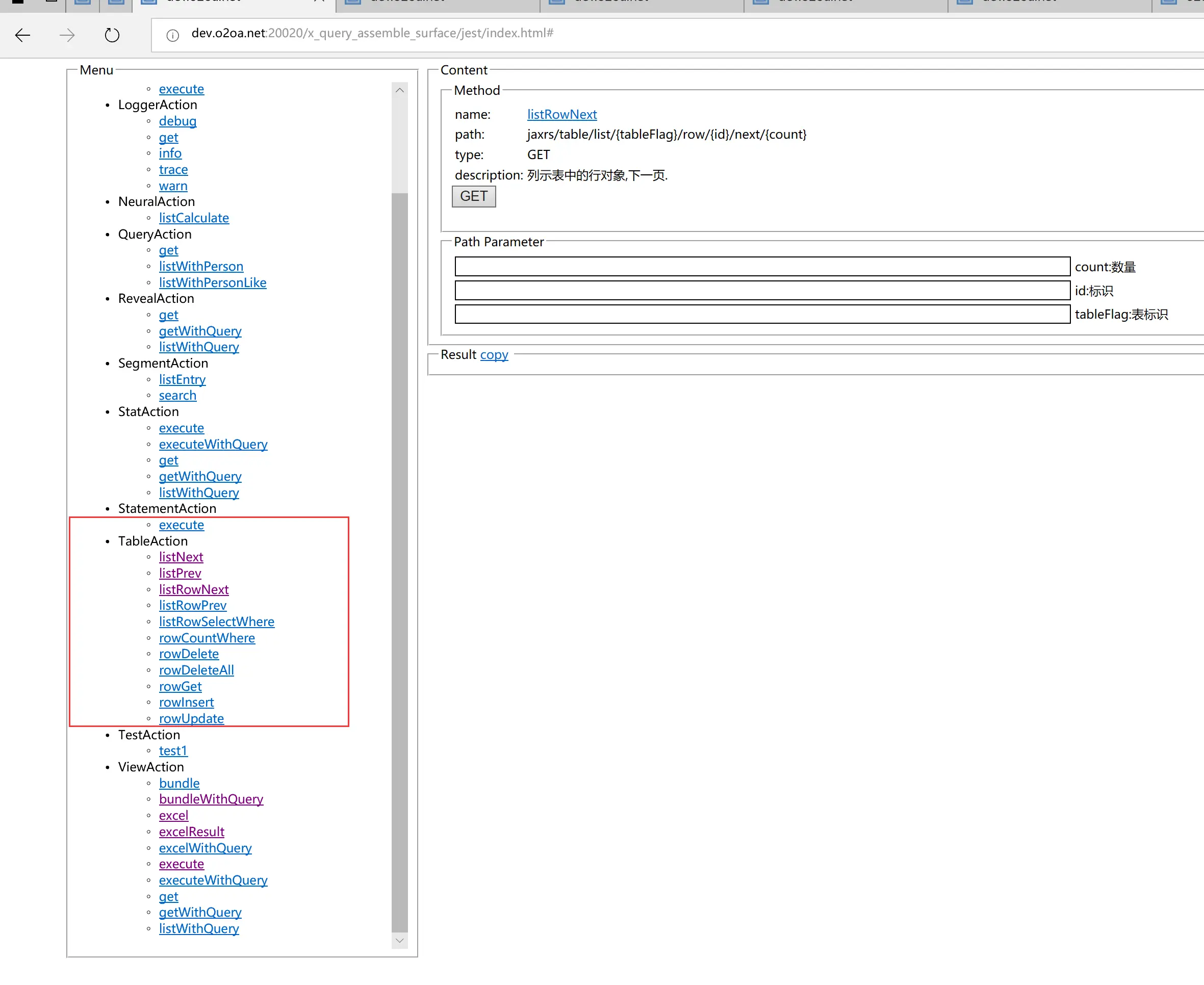Click the address bar URL text
The height and width of the screenshot is (985, 1204).
click(x=372, y=33)
